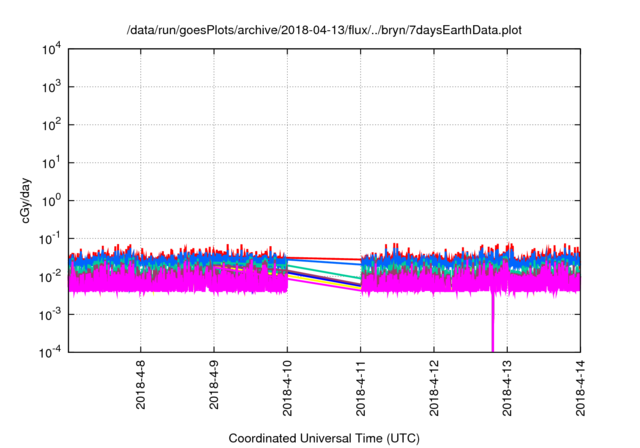The height and width of the screenshot is (448, 640).
Task: Click the 10^3 y-axis tick label
Action: (51, 87)
